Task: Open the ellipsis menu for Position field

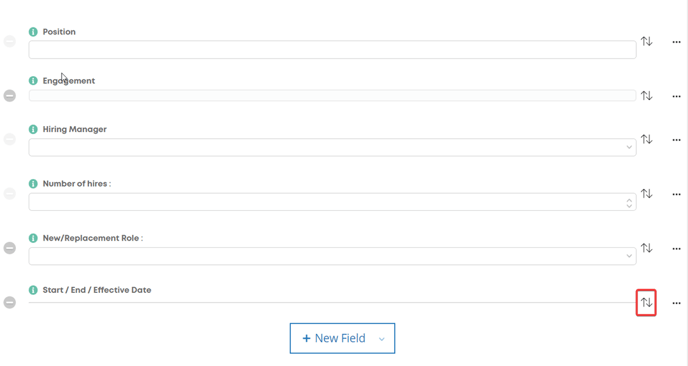Action: [x=676, y=42]
